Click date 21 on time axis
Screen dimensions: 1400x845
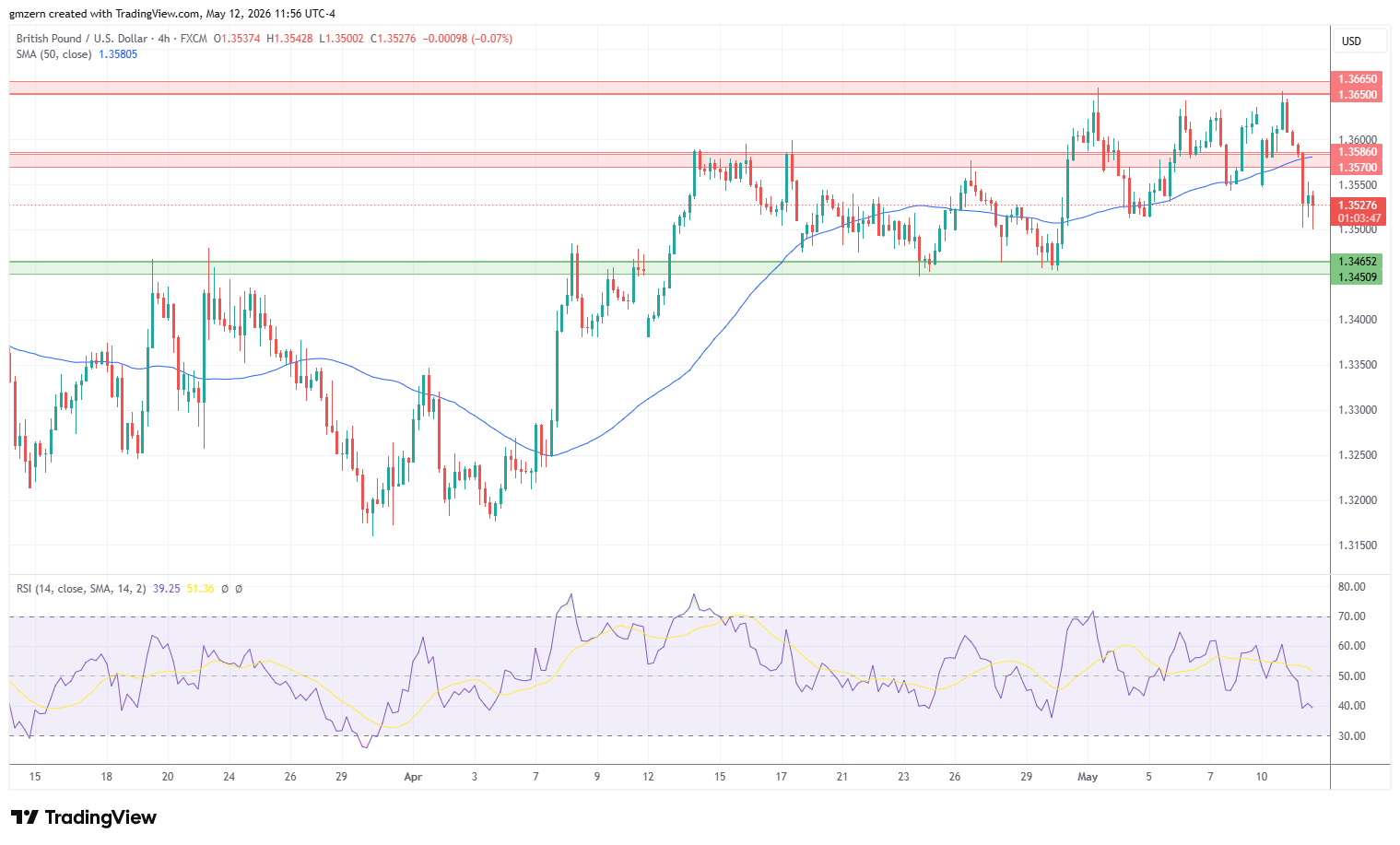pyautogui.click(x=841, y=777)
